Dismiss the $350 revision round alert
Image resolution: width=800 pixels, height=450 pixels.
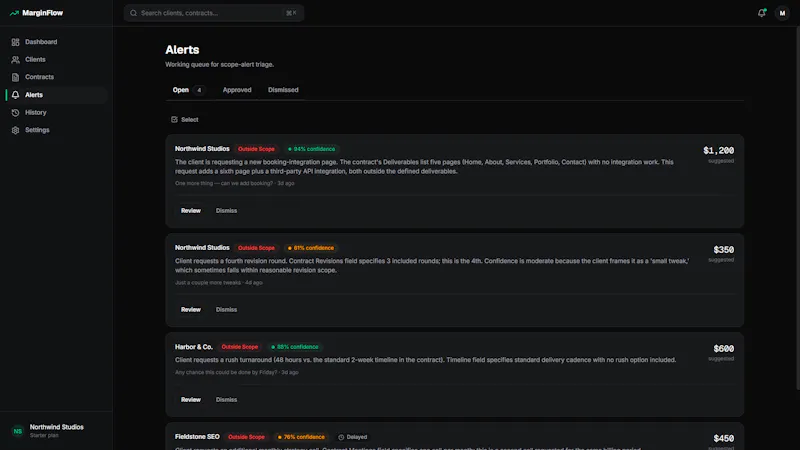pyautogui.click(x=227, y=310)
